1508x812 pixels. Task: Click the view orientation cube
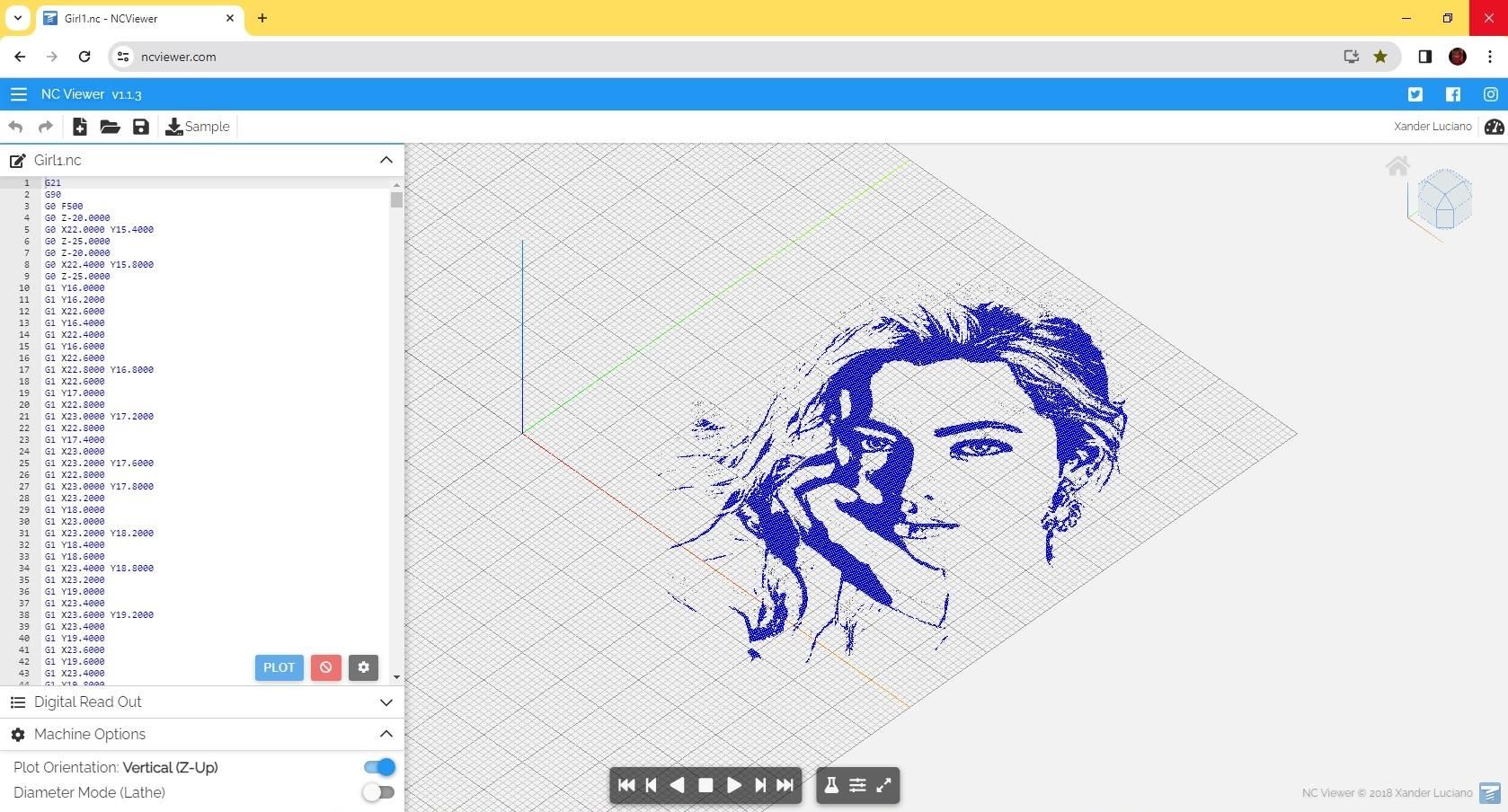1444,199
